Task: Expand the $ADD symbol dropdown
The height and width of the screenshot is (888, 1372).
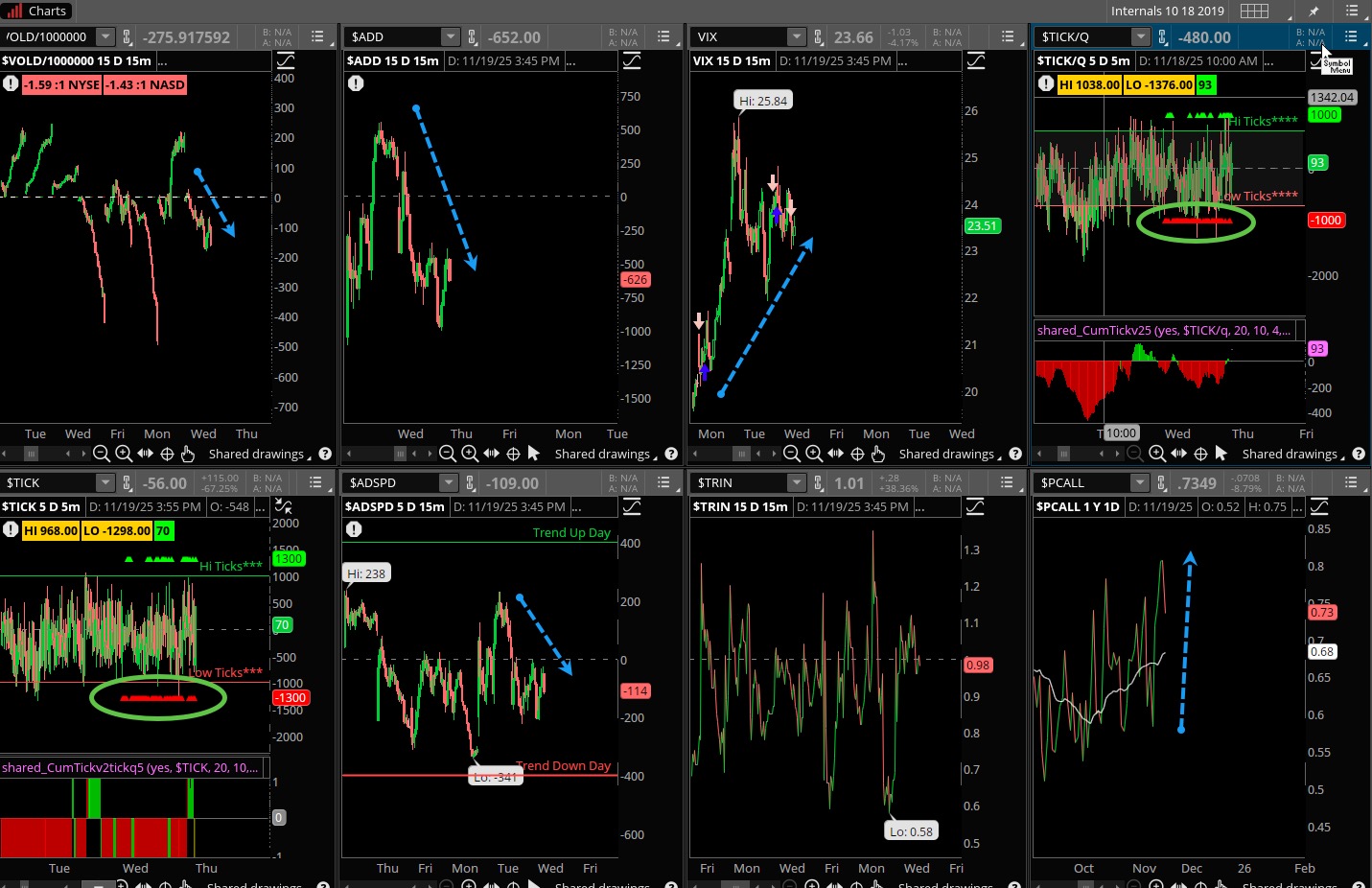Action: click(450, 36)
